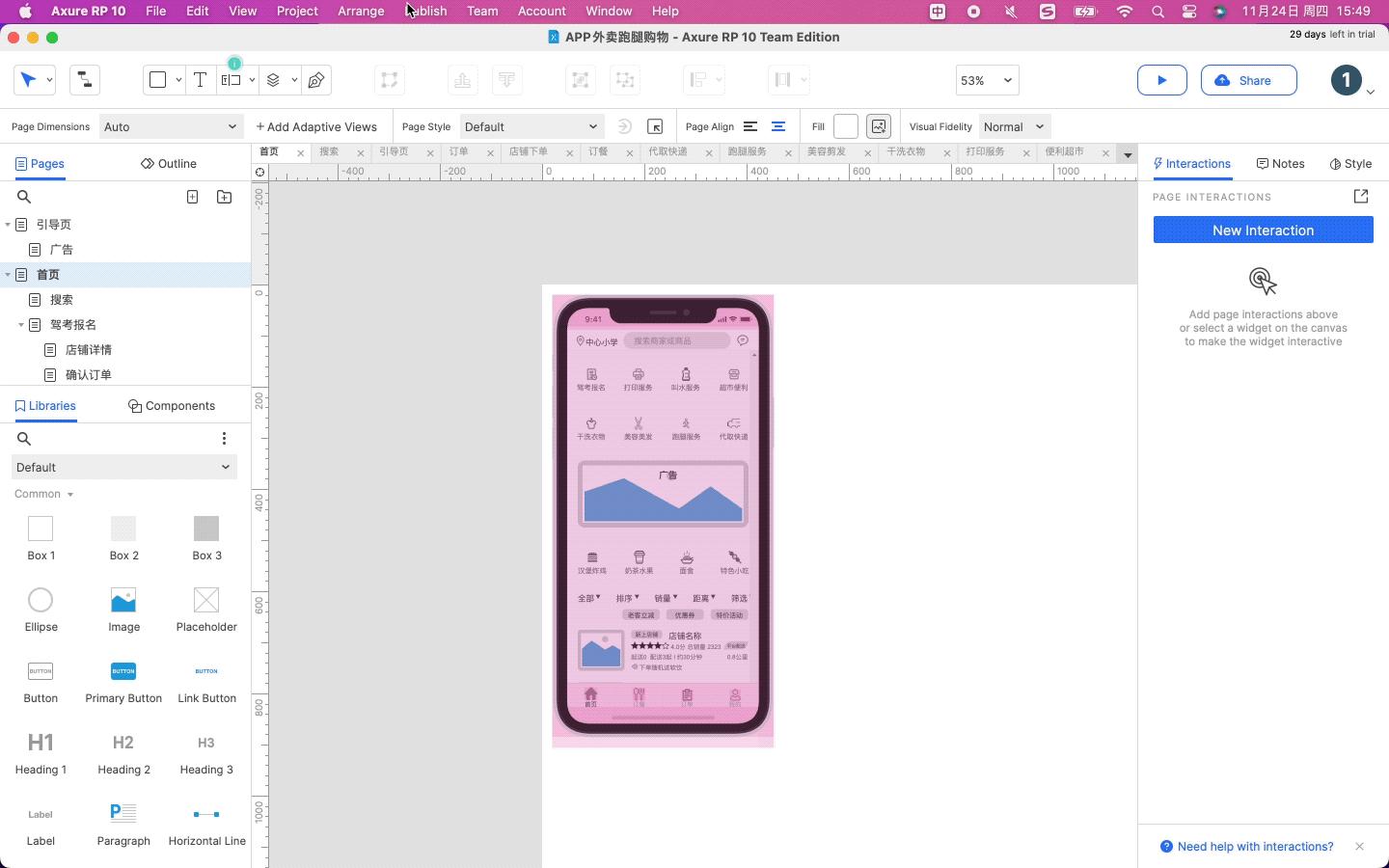Click the Add Page icon
Viewport: 1389px width, 868px height.
coord(193,197)
